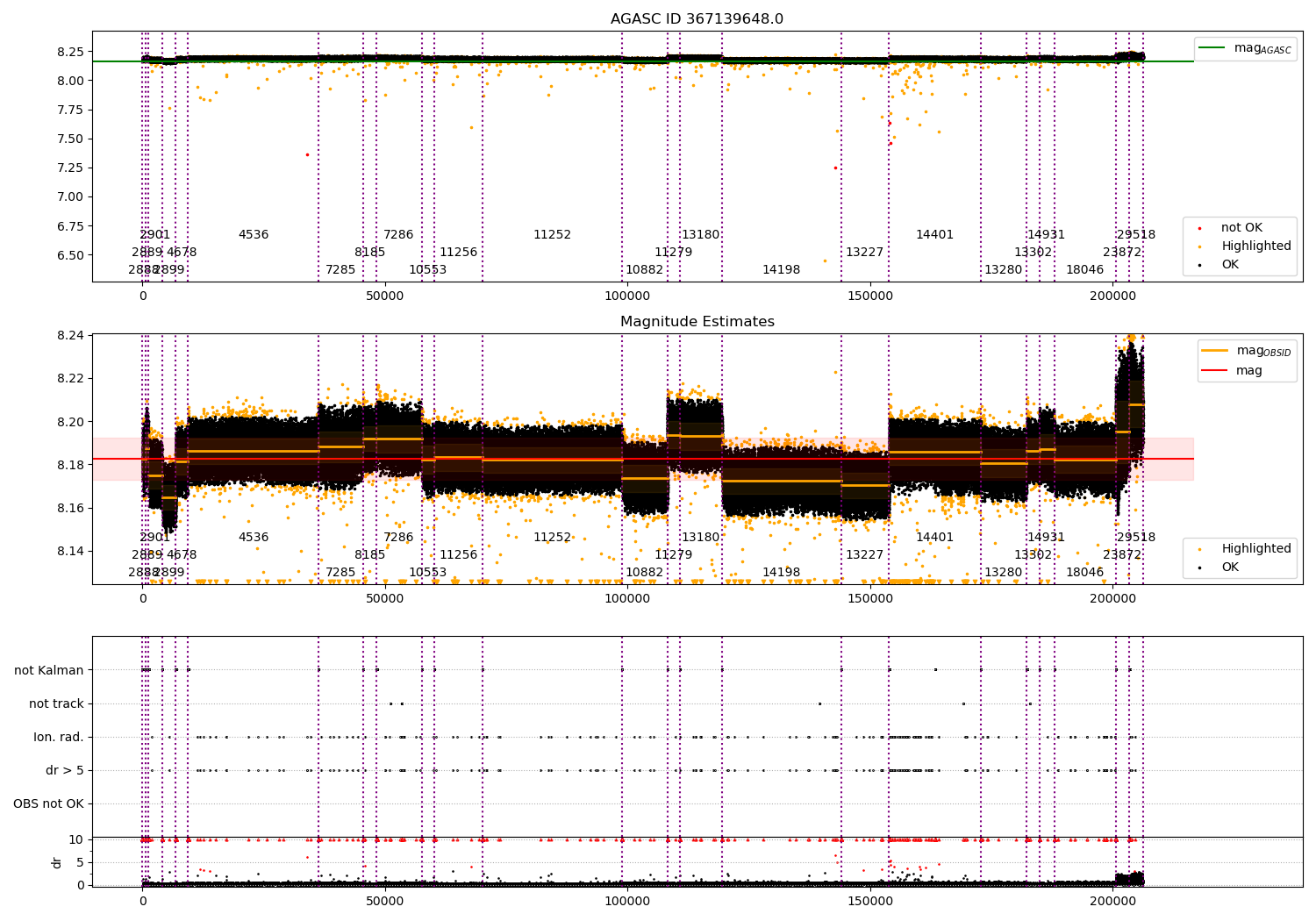Click the 'dr > 5' y-axis label
The image size is (1316, 921).
pos(65,771)
